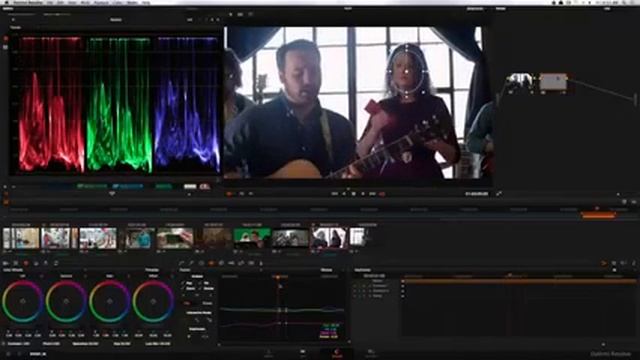
Task: Toggle the Tilt tracking checkbox
Action: [201, 283]
